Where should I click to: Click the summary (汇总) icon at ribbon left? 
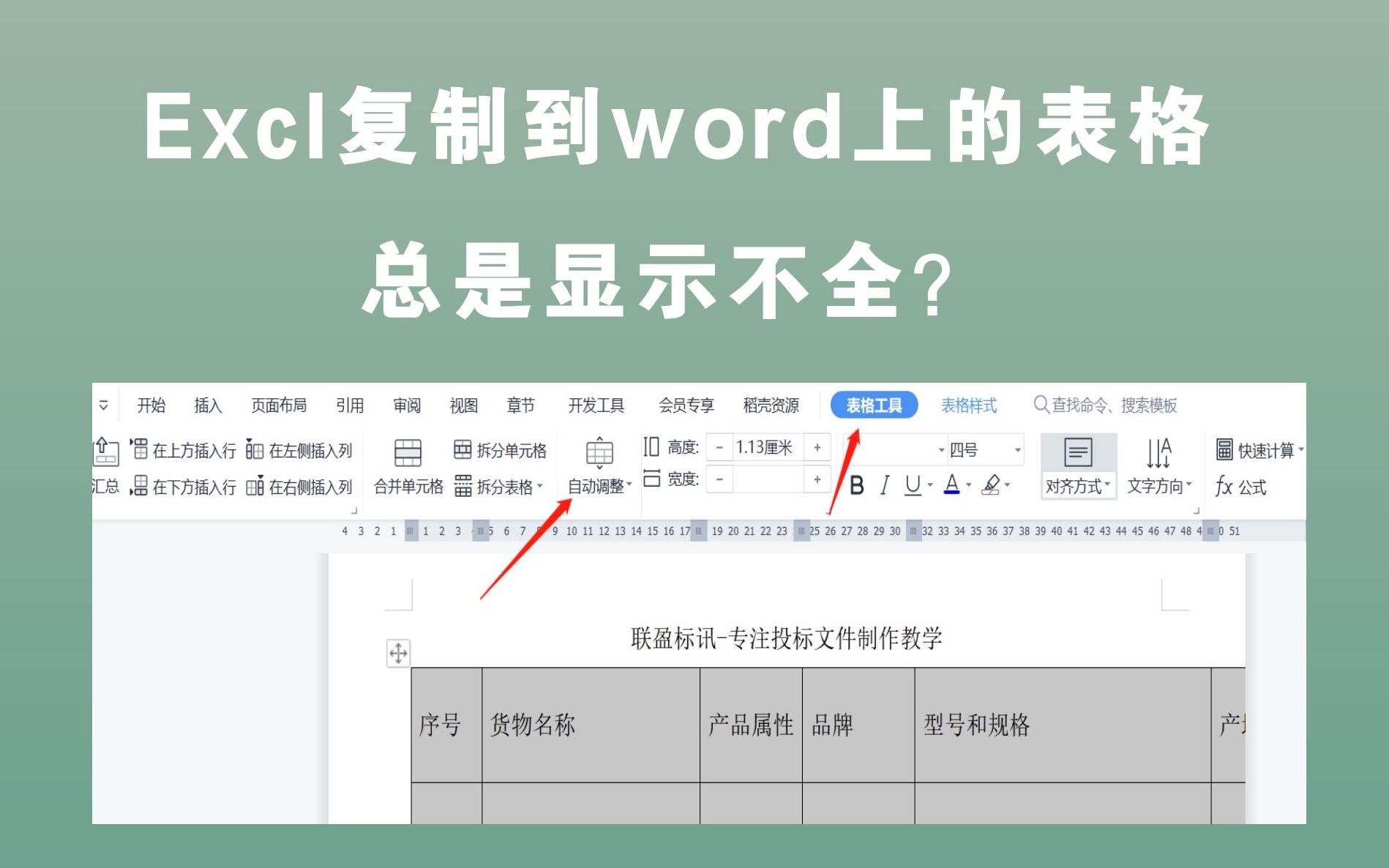pyautogui.click(x=105, y=452)
